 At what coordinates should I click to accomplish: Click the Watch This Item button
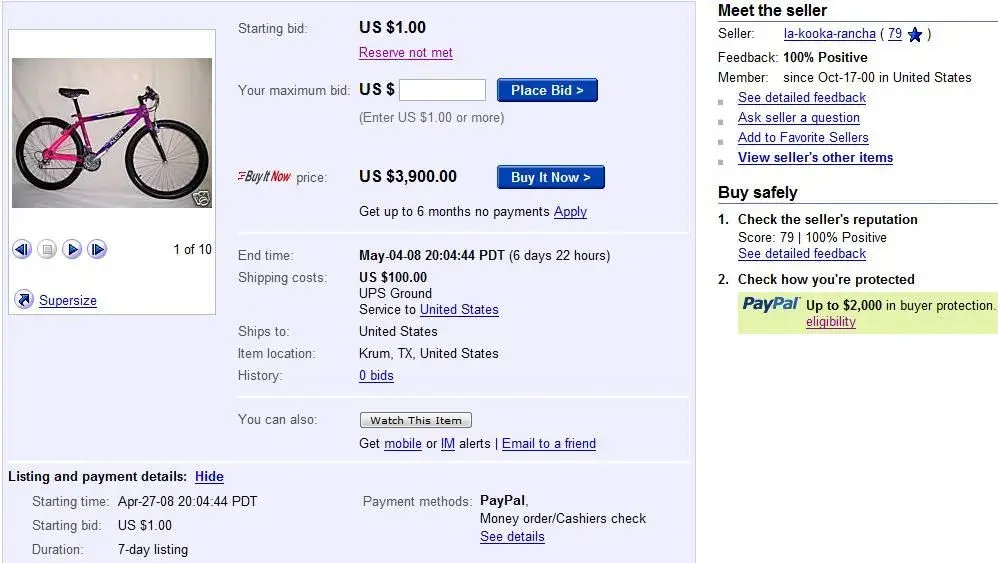point(416,420)
